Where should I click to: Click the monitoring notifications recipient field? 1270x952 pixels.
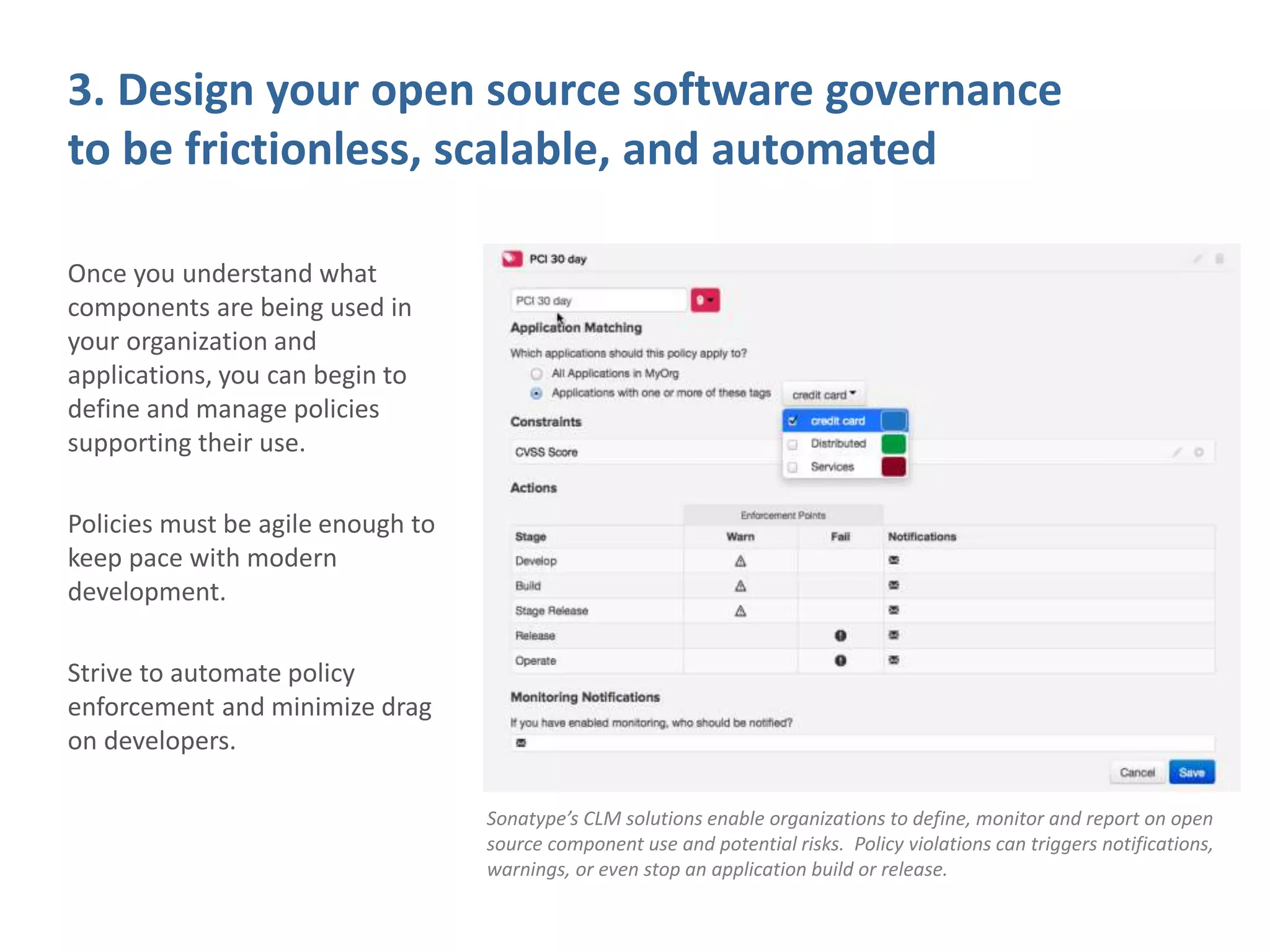pyautogui.click(x=863, y=743)
